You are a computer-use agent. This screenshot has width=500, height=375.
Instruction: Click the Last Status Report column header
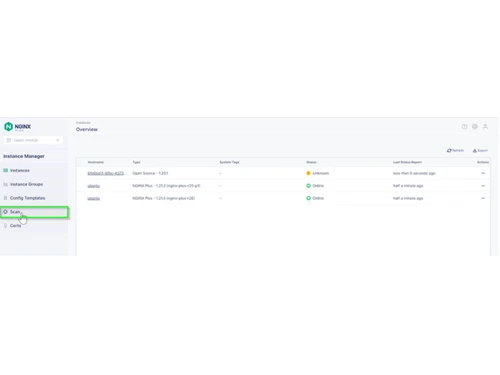click(x=407, y=162)
